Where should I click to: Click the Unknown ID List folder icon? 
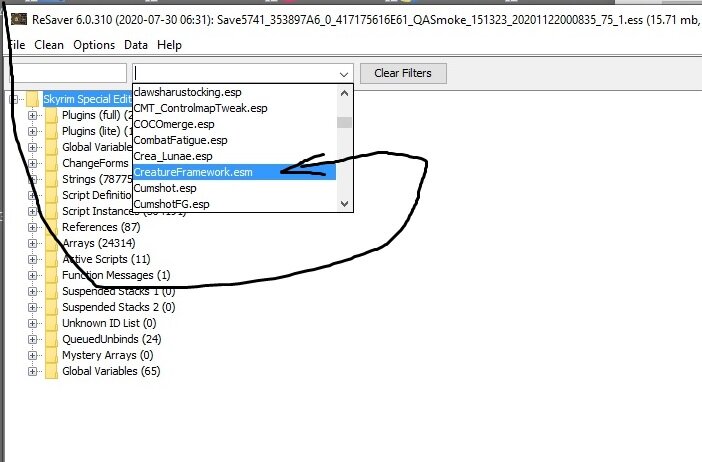coord(51,323)
